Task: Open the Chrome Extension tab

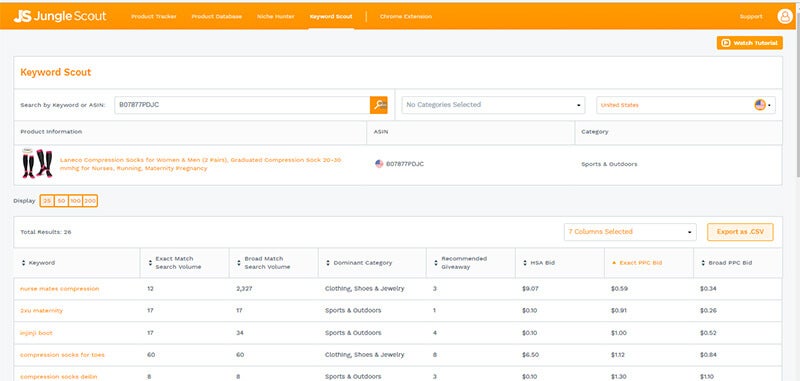Action: pos(406,16)
